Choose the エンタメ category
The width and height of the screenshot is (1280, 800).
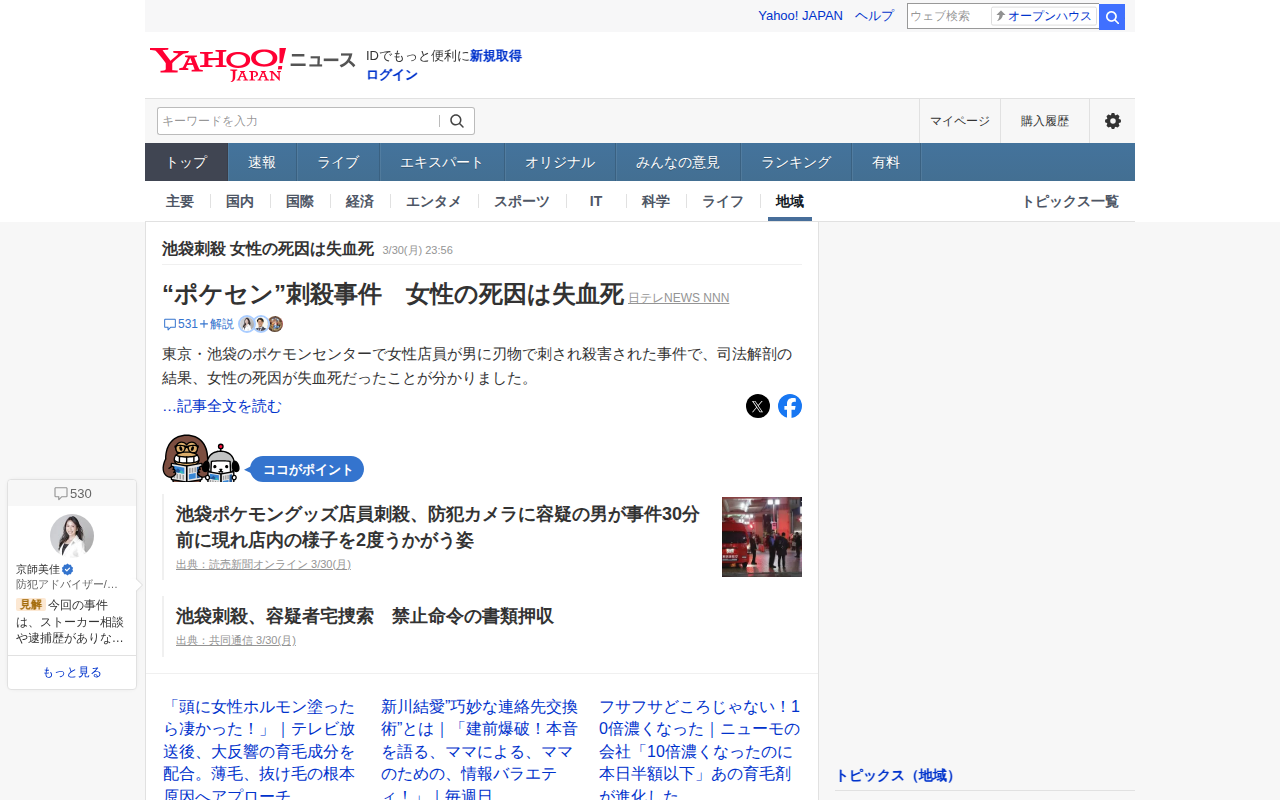pyautogui.click(x=434, y=201)
